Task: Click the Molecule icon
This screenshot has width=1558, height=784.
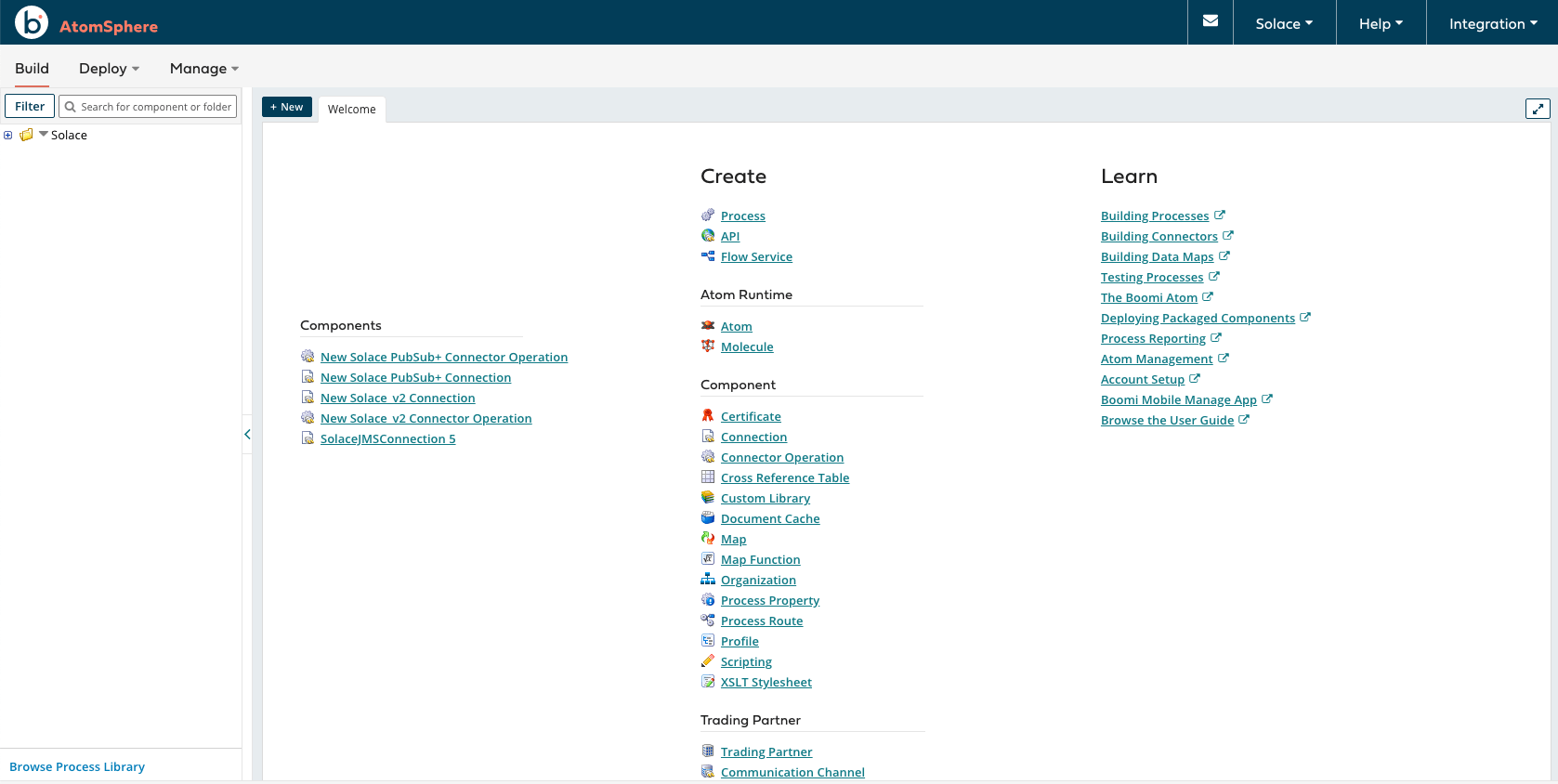Action: point(708,346)
